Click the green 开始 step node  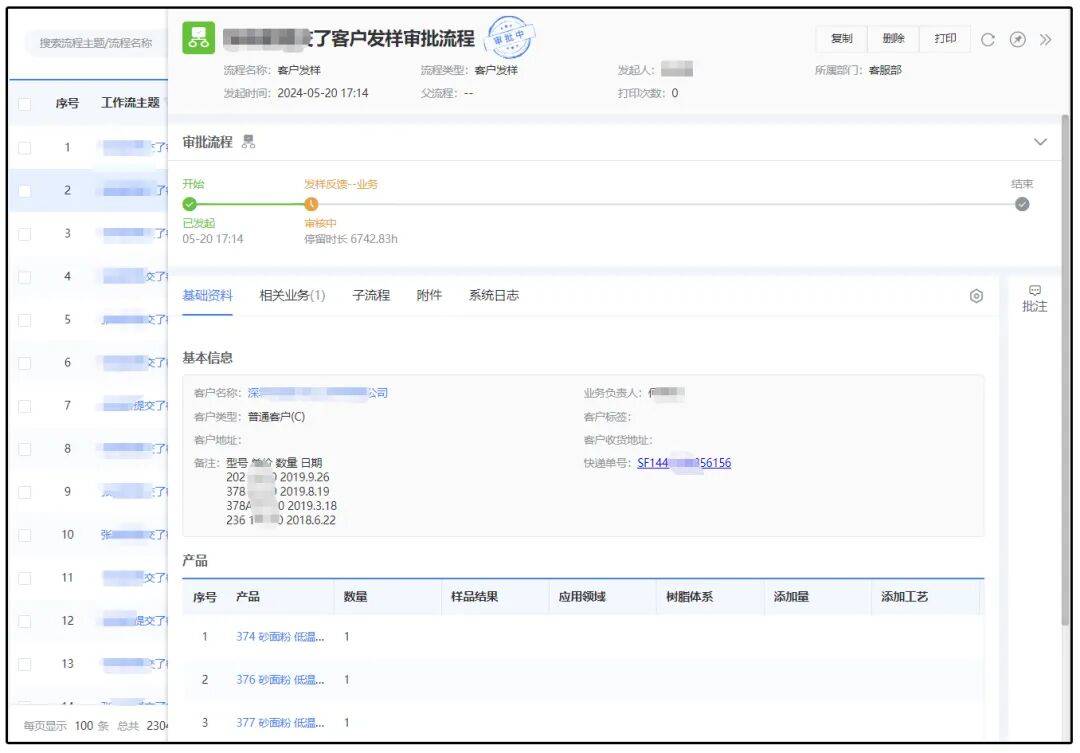[189, 204]
